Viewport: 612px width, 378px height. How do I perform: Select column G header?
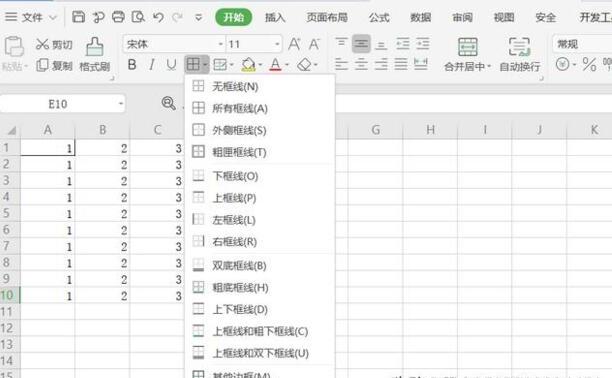[375, 130]
